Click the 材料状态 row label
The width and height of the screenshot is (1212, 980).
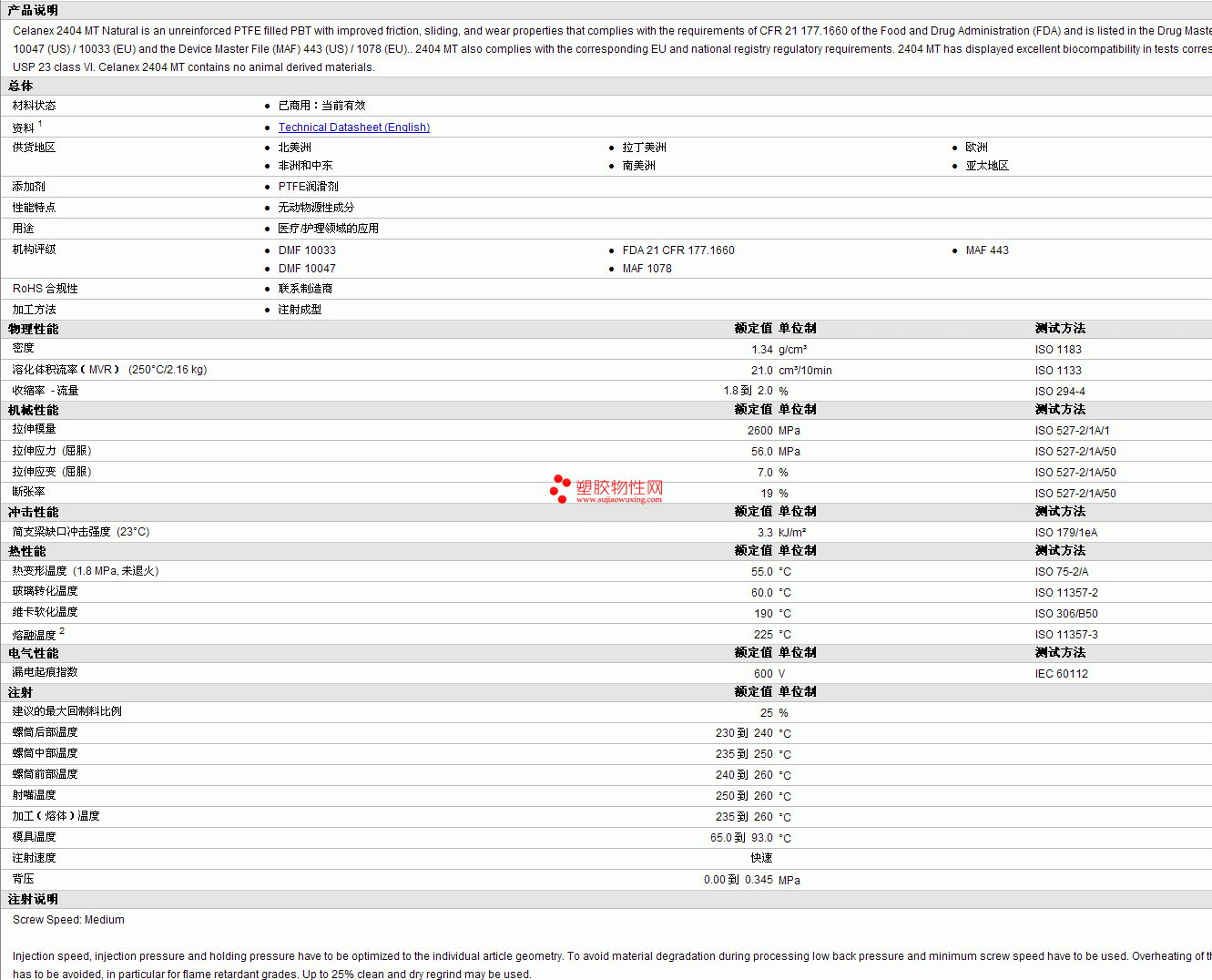tap(35, 106)
